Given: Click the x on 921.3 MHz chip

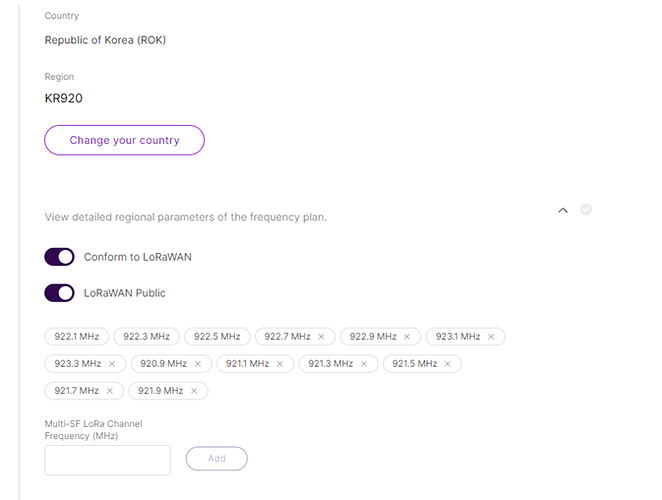Looking at the screenshot, I should point(365,364).
